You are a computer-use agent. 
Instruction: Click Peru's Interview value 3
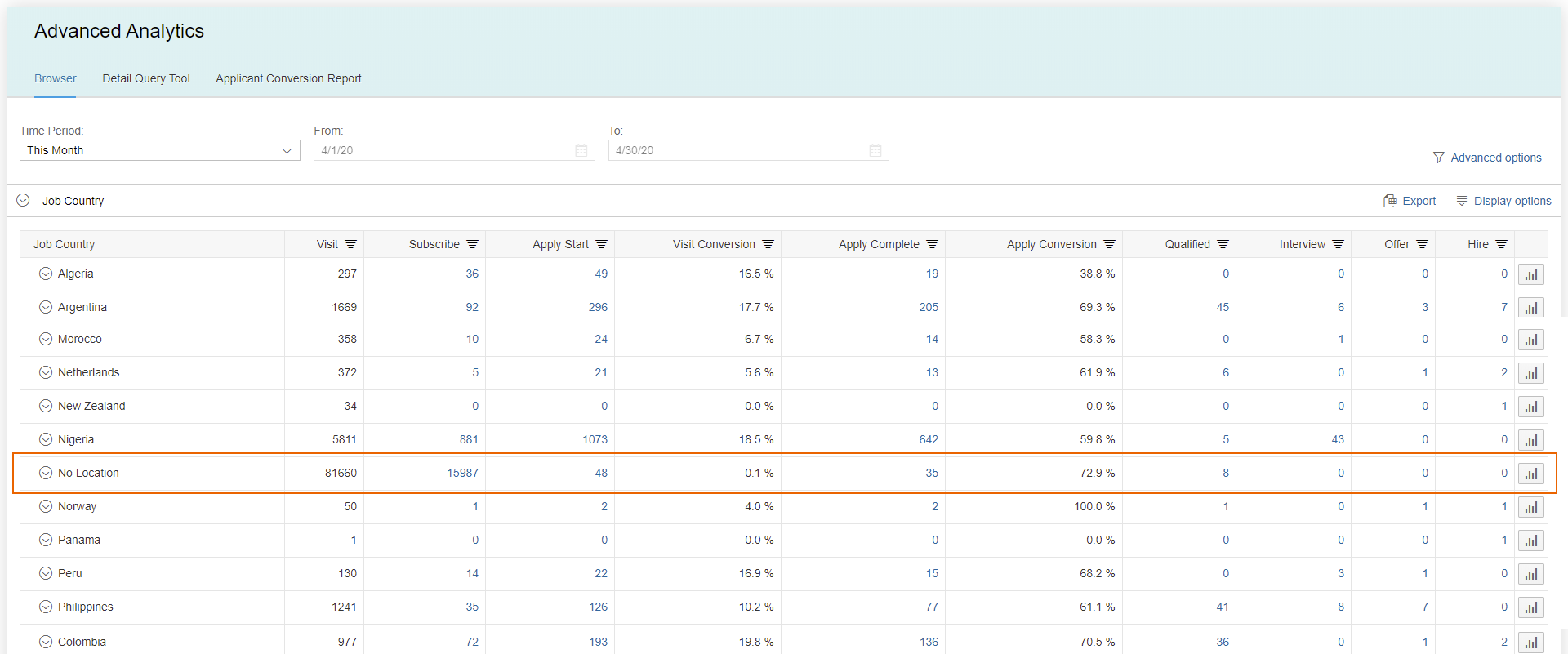[x=1341, y=573]
